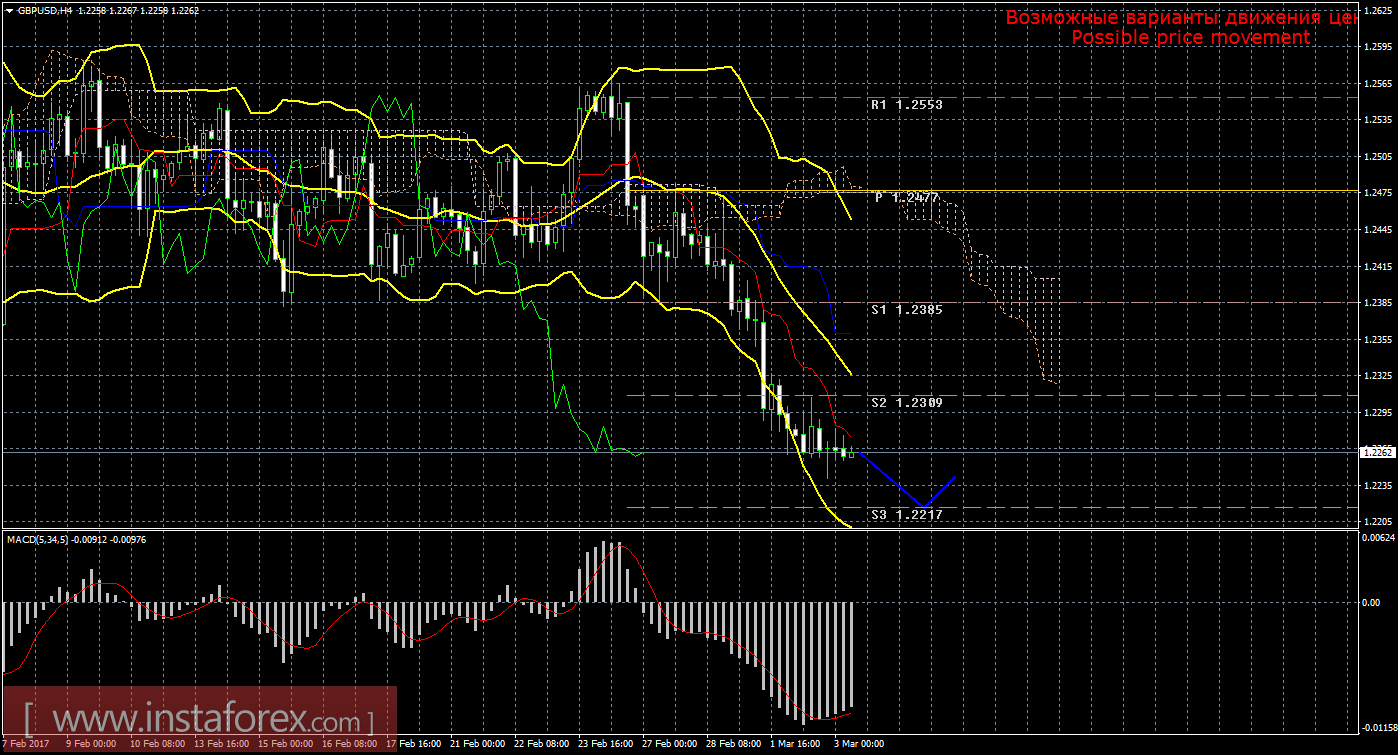The image size is (1398, 755).
Task: Click the R1 1.2553 resistance label
Action: coord(906,104)
